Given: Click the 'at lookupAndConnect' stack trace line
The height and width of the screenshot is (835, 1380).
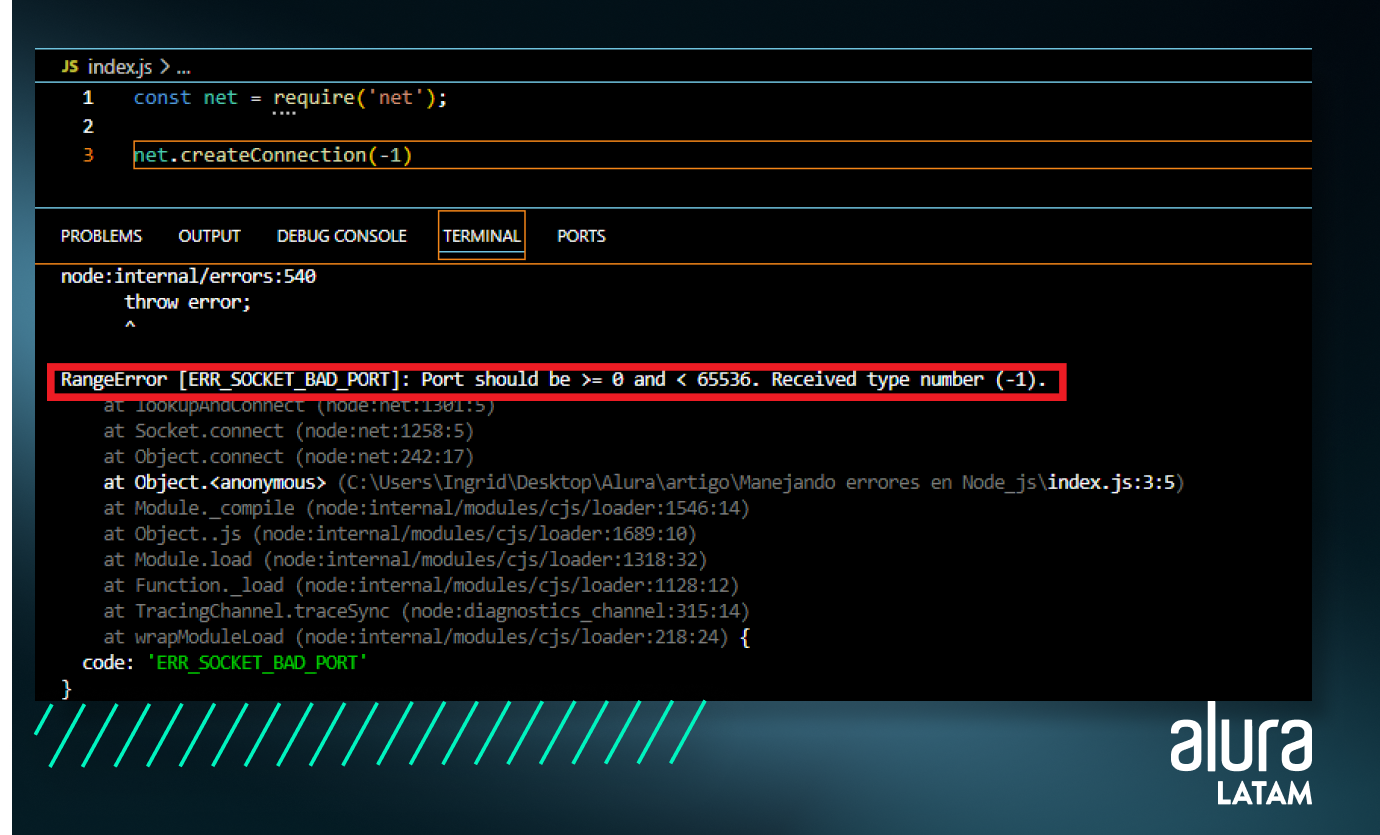Looking at the screenshot, I should click(300, 407).
